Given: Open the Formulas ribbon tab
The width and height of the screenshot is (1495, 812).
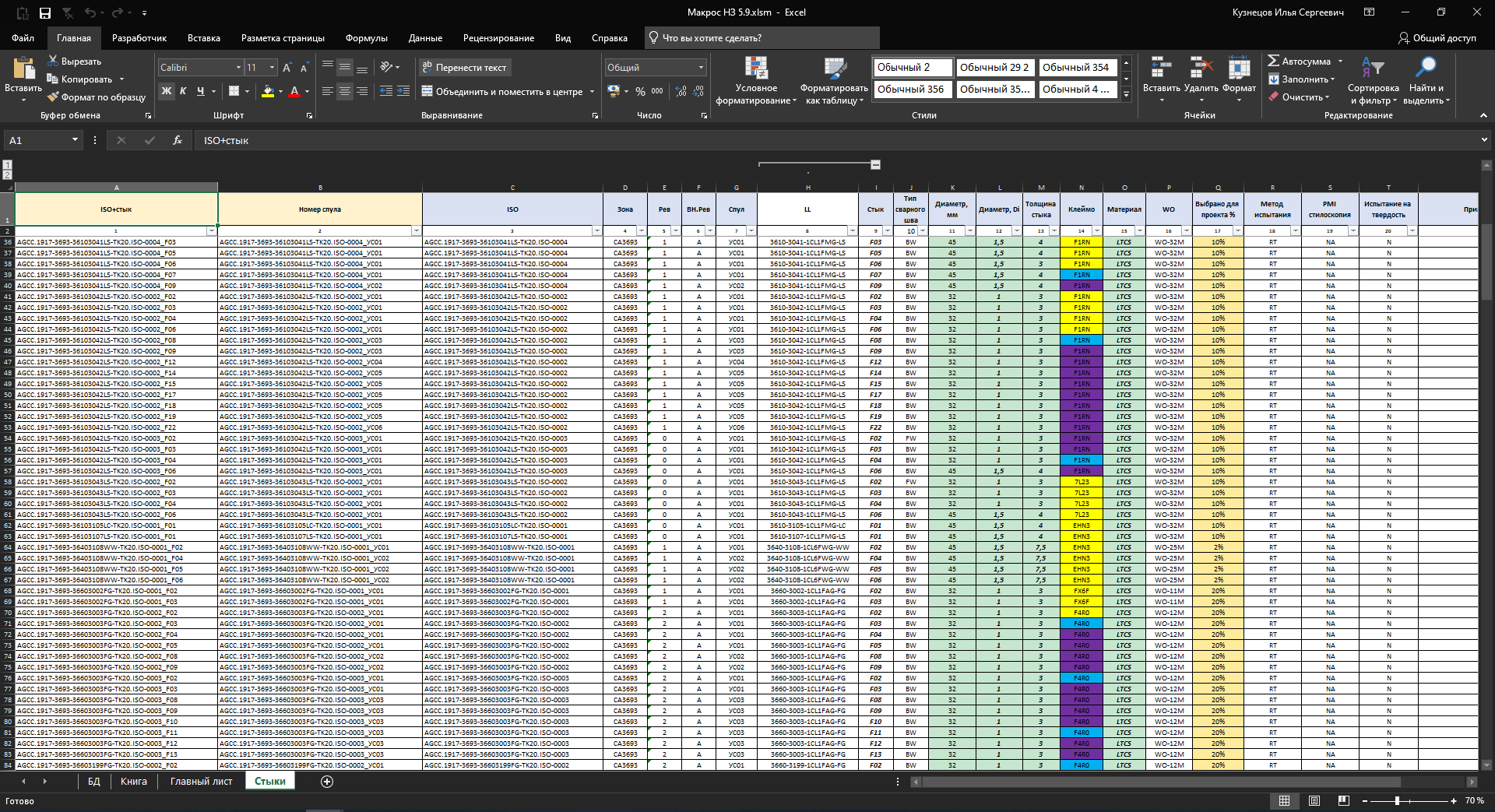Looking at the screenshot, I should pos(366,38).
